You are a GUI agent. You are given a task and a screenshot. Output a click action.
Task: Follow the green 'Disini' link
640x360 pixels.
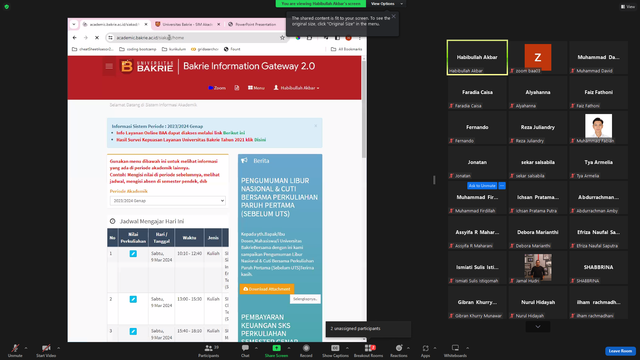(x=260, y=140)
